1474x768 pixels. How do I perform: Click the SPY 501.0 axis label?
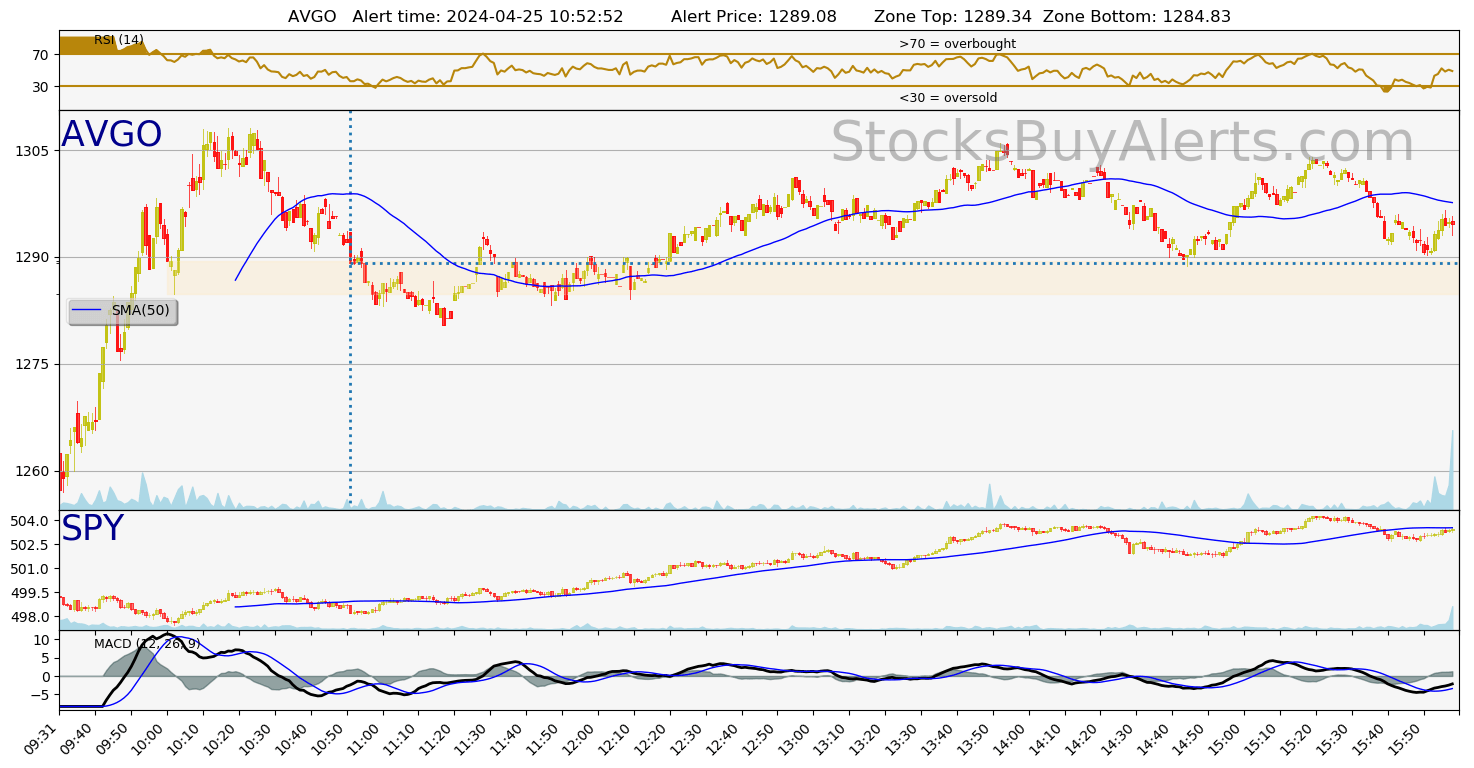click(x=30, y=569)
